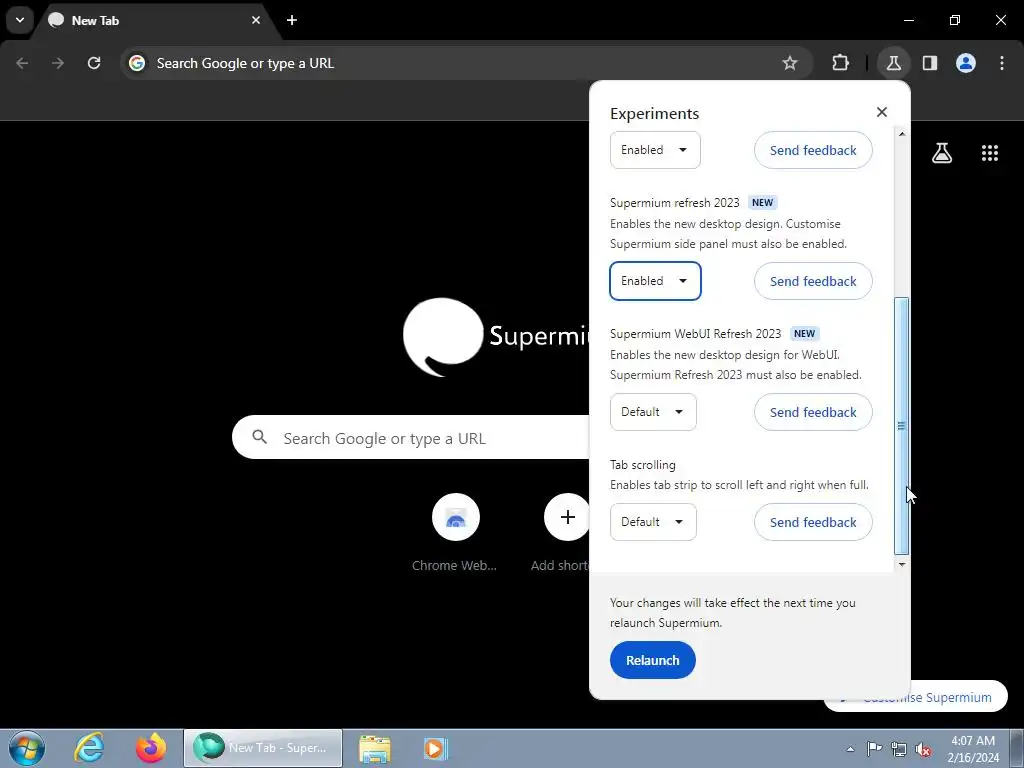1024x768 pixels.
Task: Toggle the Experiments flask toolbar icon
Action: click(x=893, y=63)
